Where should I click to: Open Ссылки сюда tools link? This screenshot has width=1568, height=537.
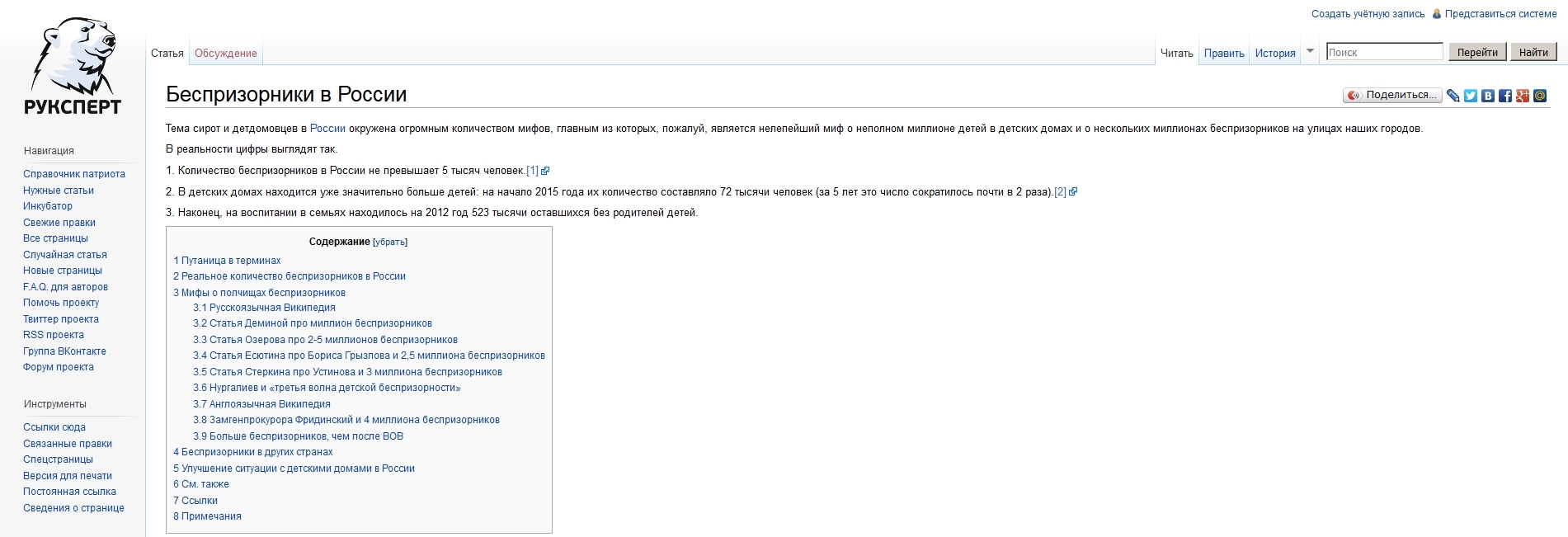[54, 427]
